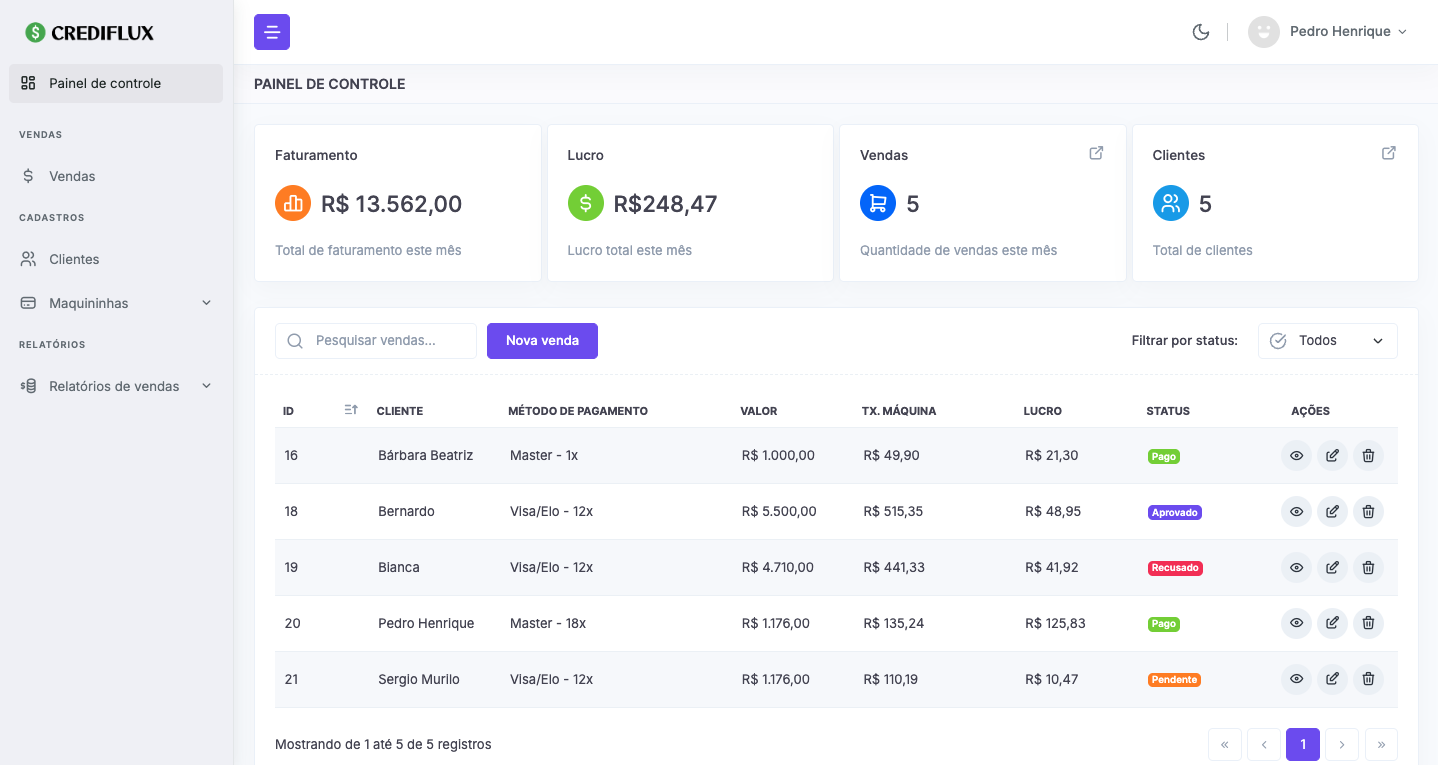Click the Nova venda button
The height and width of the screenshot is (765, 1438).
542,341
